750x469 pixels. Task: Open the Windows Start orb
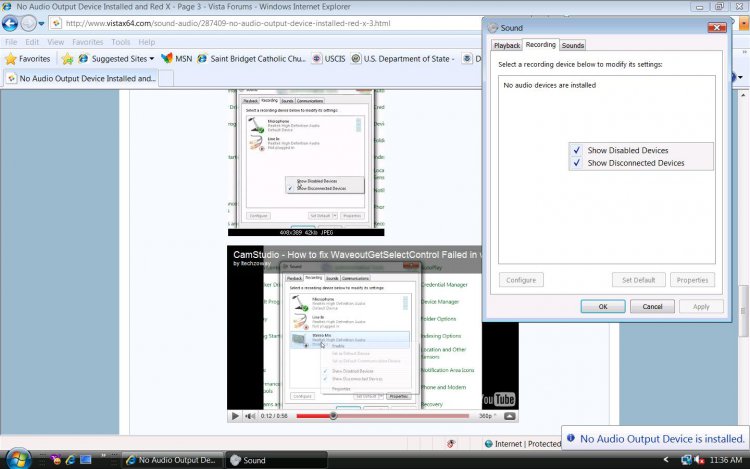[x=19, y=459]
